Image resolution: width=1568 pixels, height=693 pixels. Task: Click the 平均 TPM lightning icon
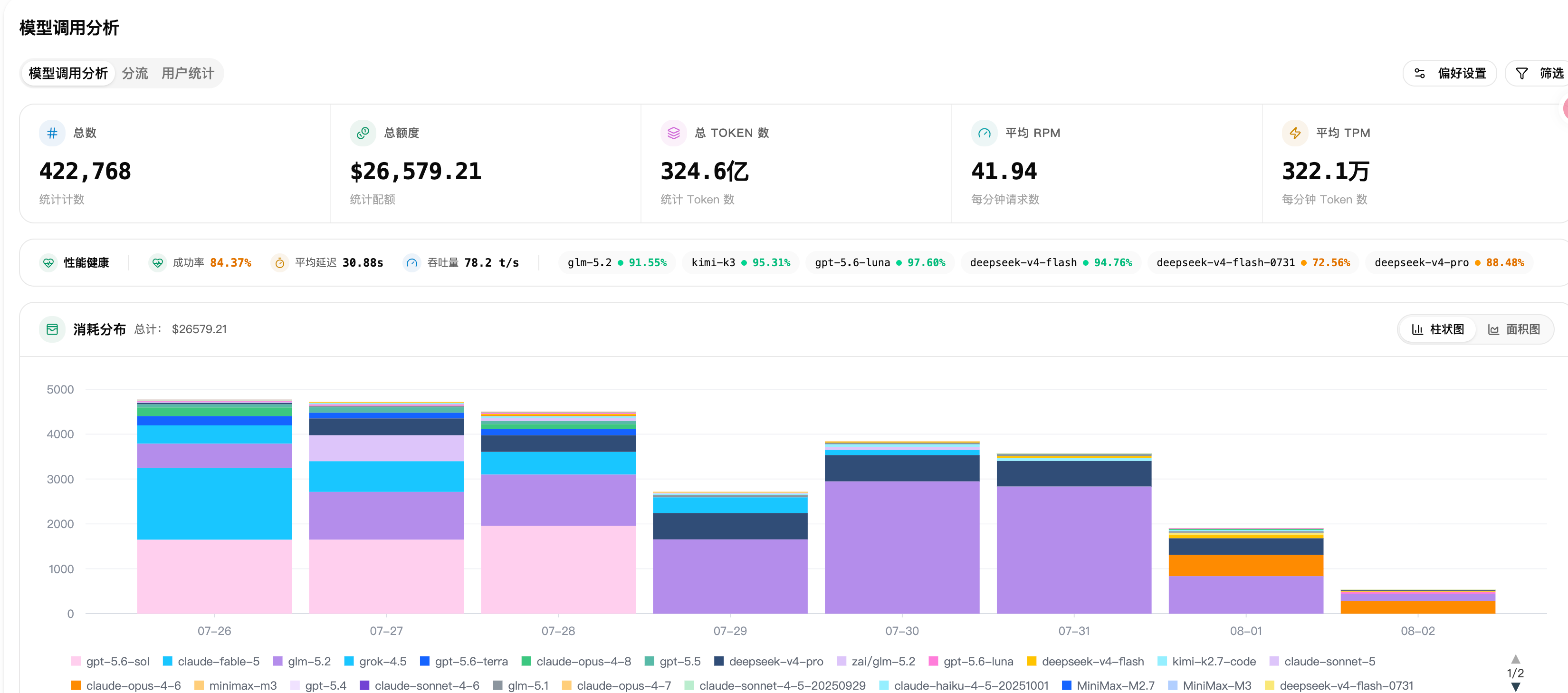tap(1295, 133)
